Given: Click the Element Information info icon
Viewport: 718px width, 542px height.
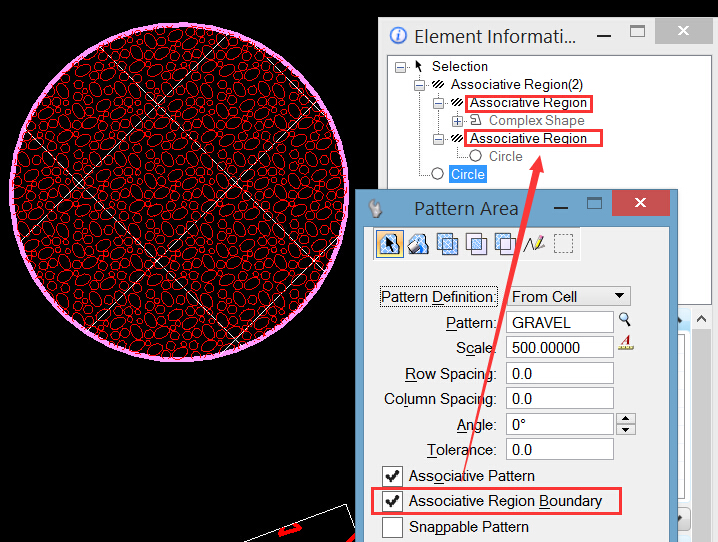Looking at the screenshot, I should (x=398, y=35).
